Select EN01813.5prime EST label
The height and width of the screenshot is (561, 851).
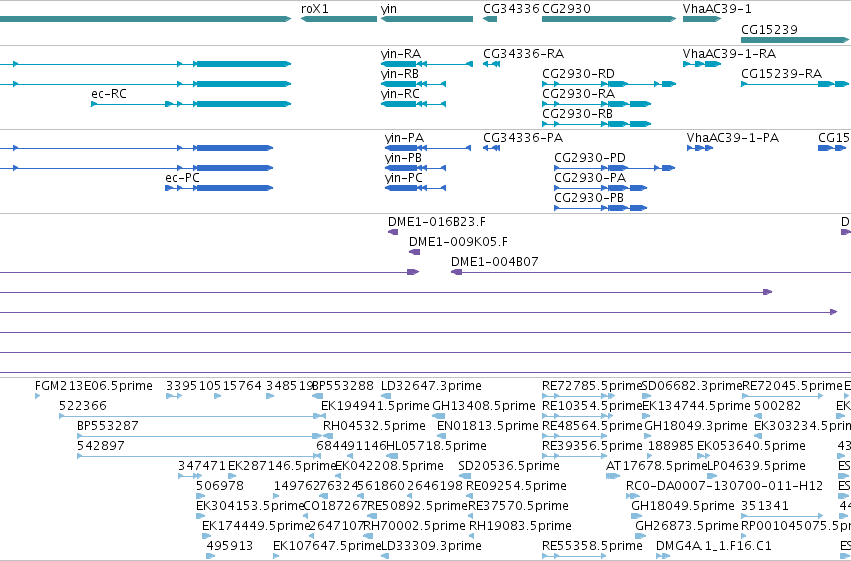pos(487,426)
